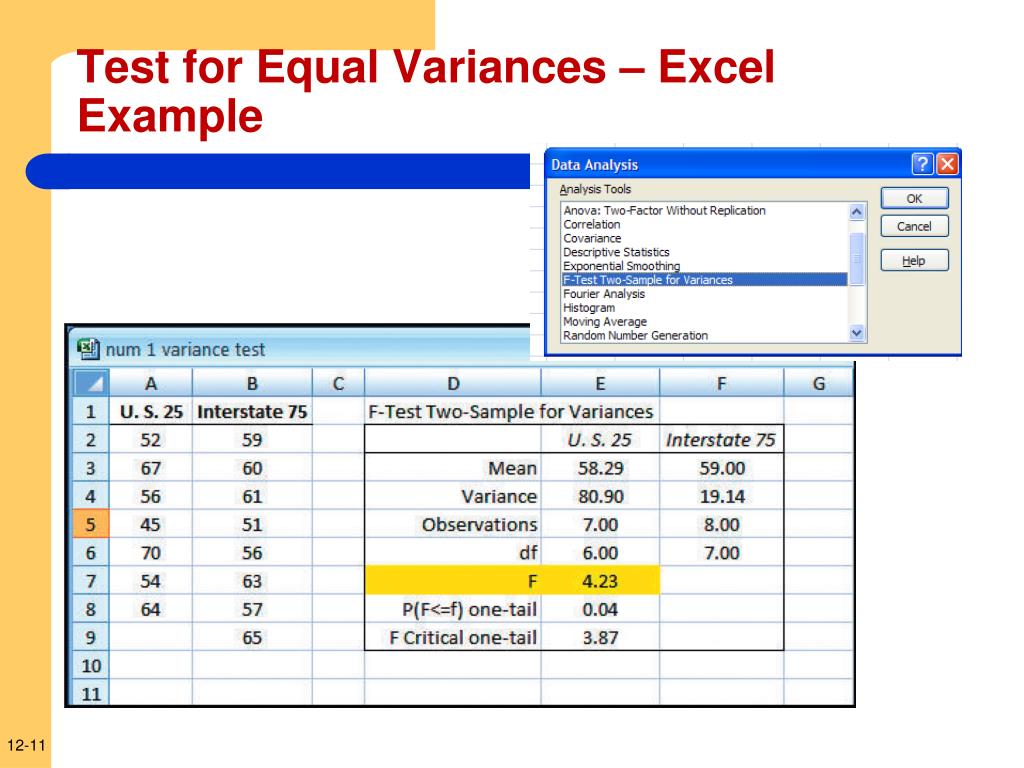Click the Excel workbook icon beside title
Screen dimensions: 1024x768
88,349
